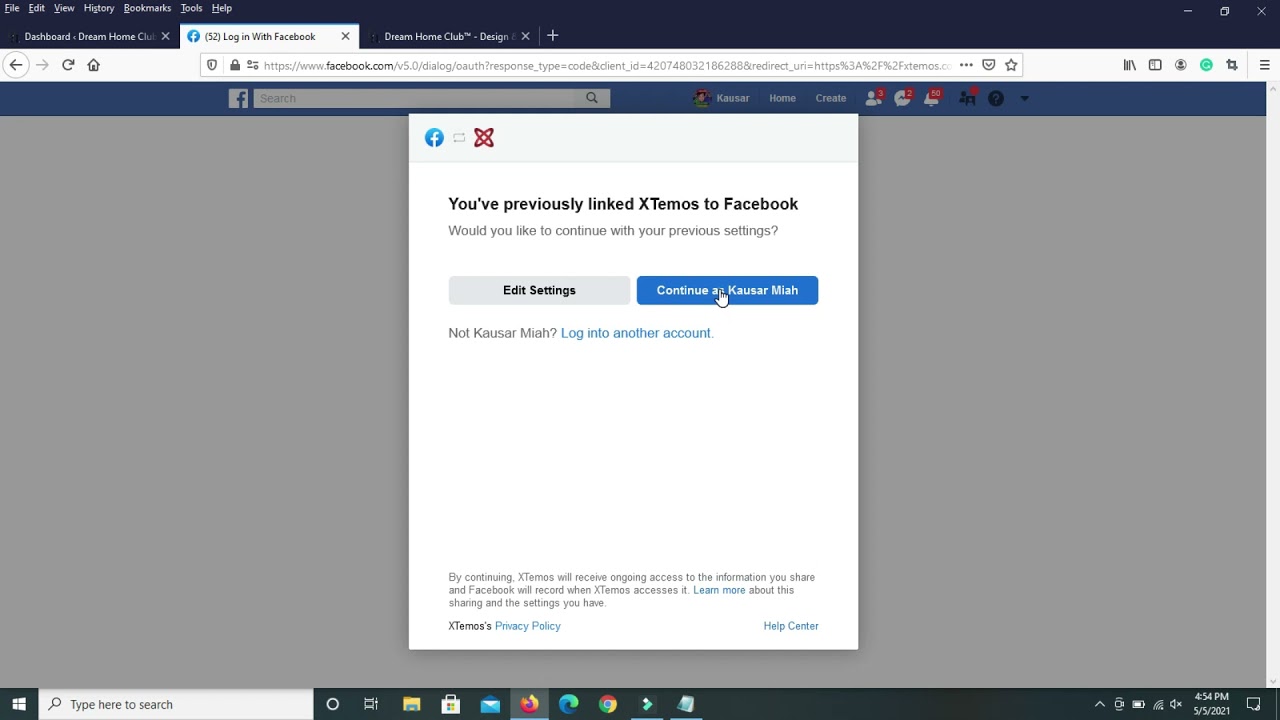The image size is (1280, 720).
Task: Open Firefox hamburger menu
Action: pos(1265,65)
